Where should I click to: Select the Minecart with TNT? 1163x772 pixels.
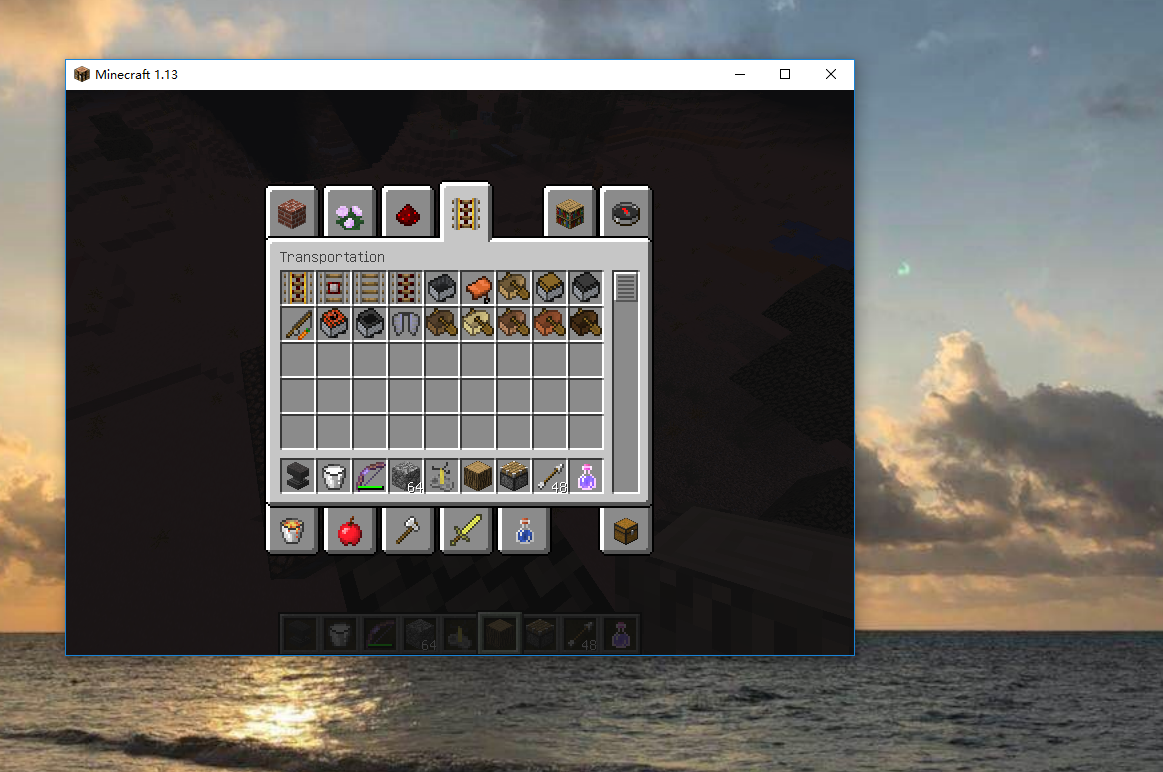click(334, 324)
